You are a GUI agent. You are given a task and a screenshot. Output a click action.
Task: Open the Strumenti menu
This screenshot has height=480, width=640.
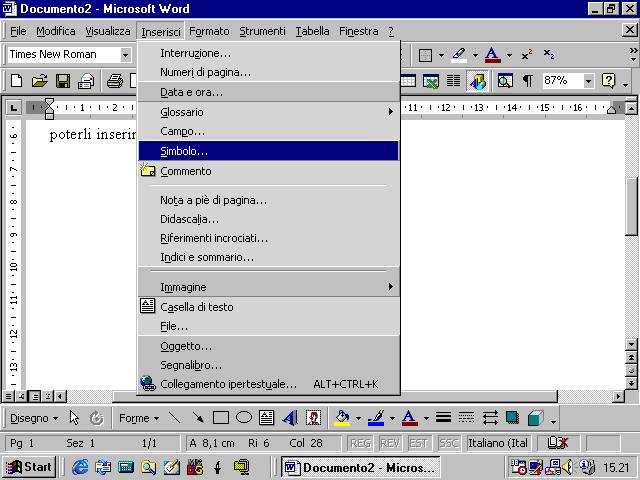tap(262, 31)
